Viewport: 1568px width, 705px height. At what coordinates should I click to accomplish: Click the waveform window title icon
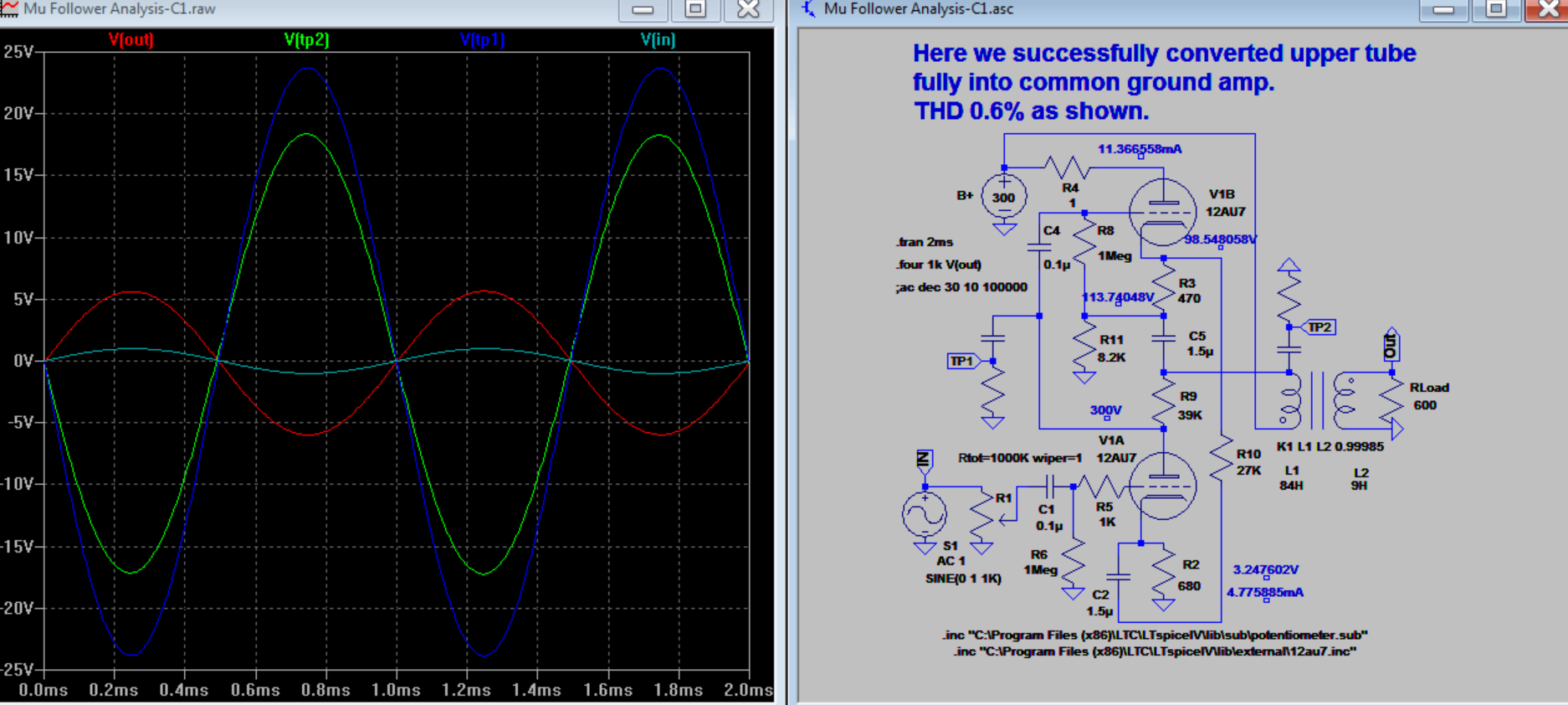[9, 8]
